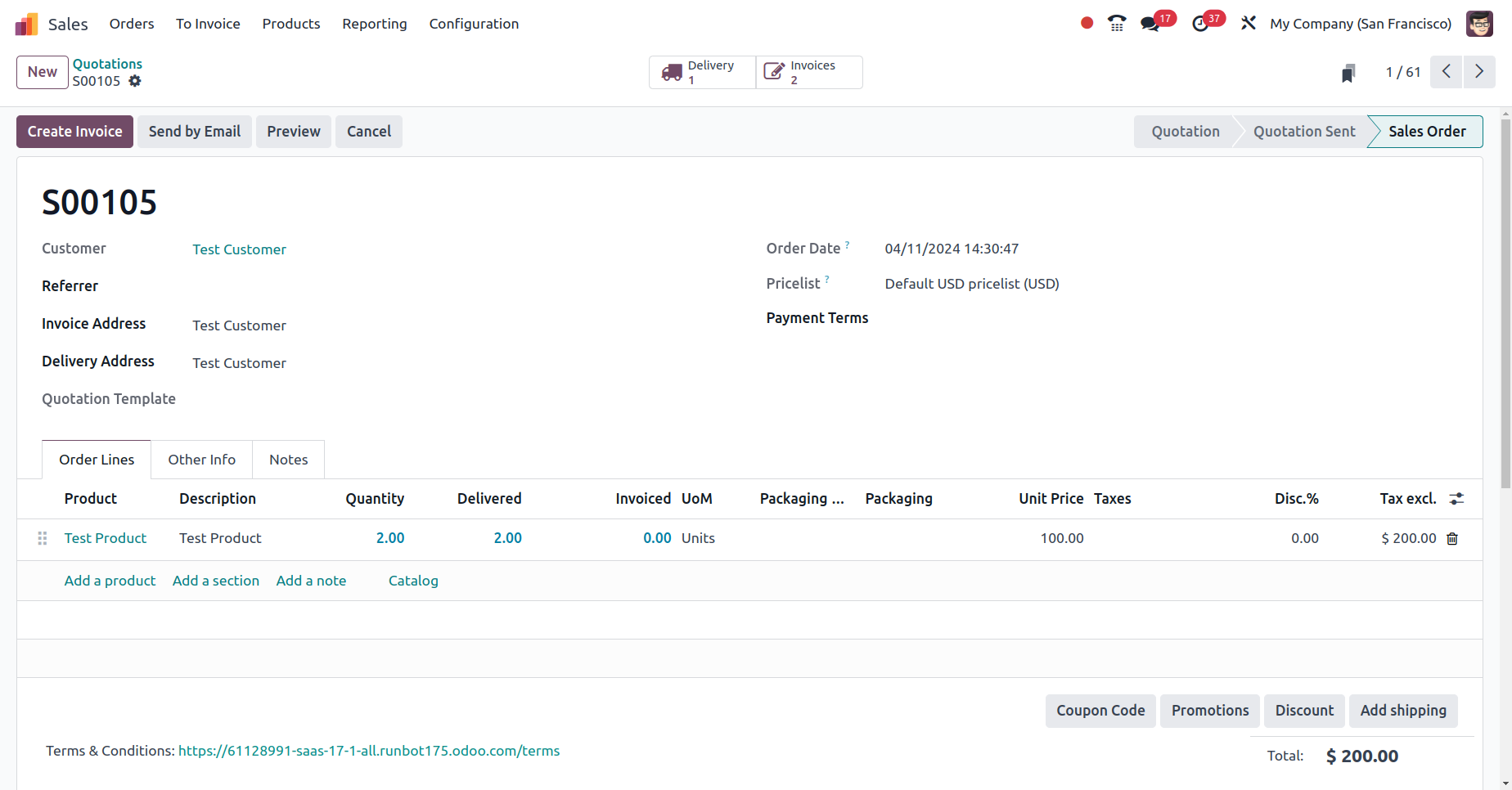The image size is (1512, 790).
Task: Open Discuss conversations via the chat bubble icon
Action: click(x=1149, y=24)
